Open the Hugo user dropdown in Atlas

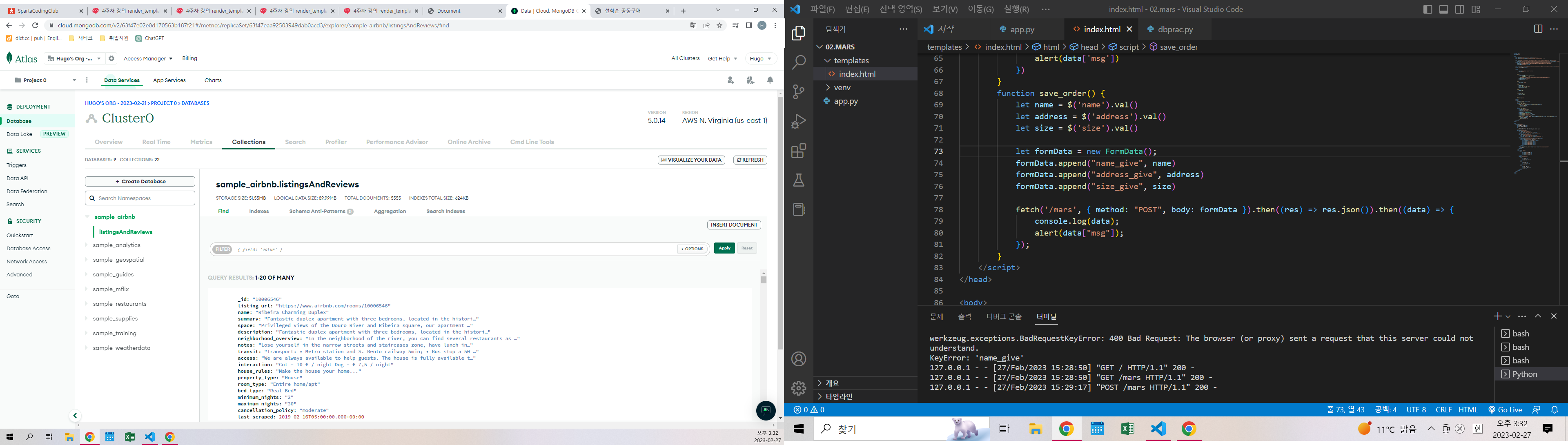click(x=761, y=58)
